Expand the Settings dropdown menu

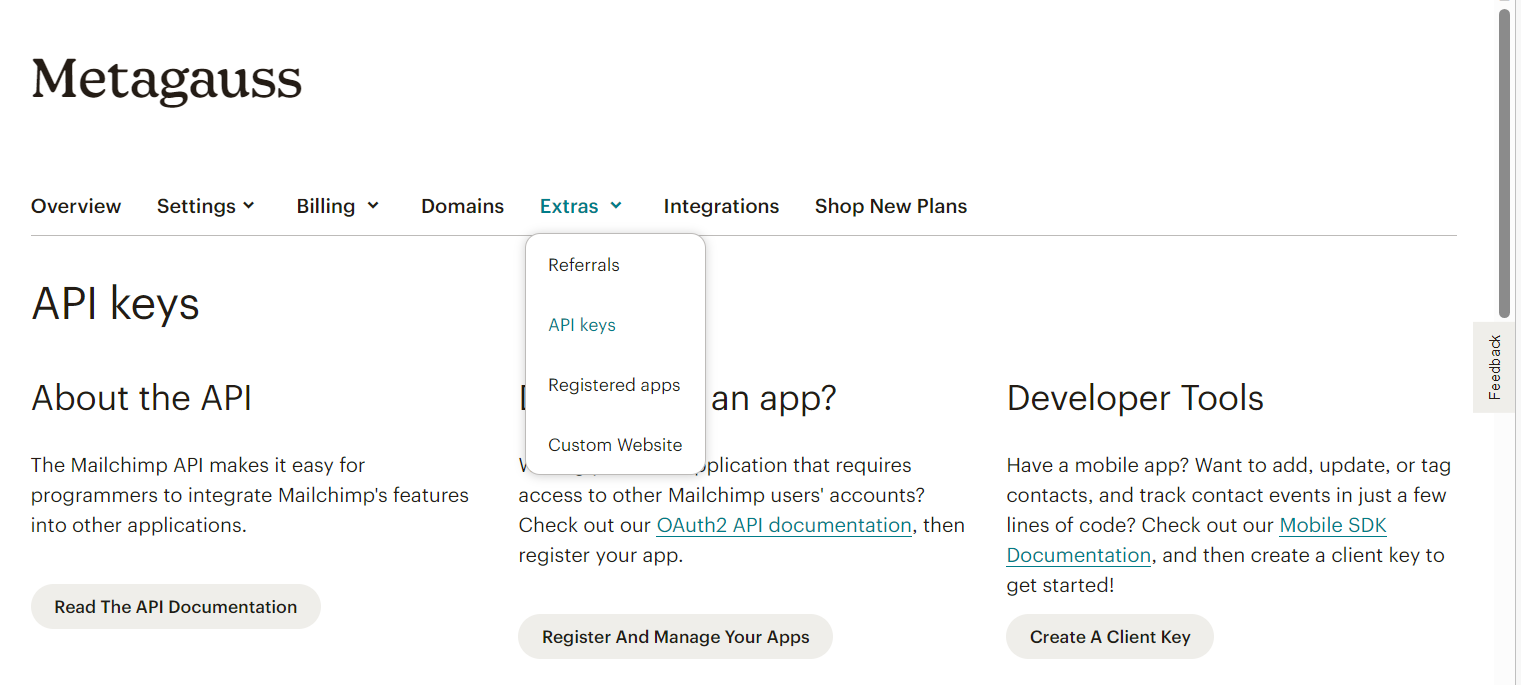click(x=205, y=206)
